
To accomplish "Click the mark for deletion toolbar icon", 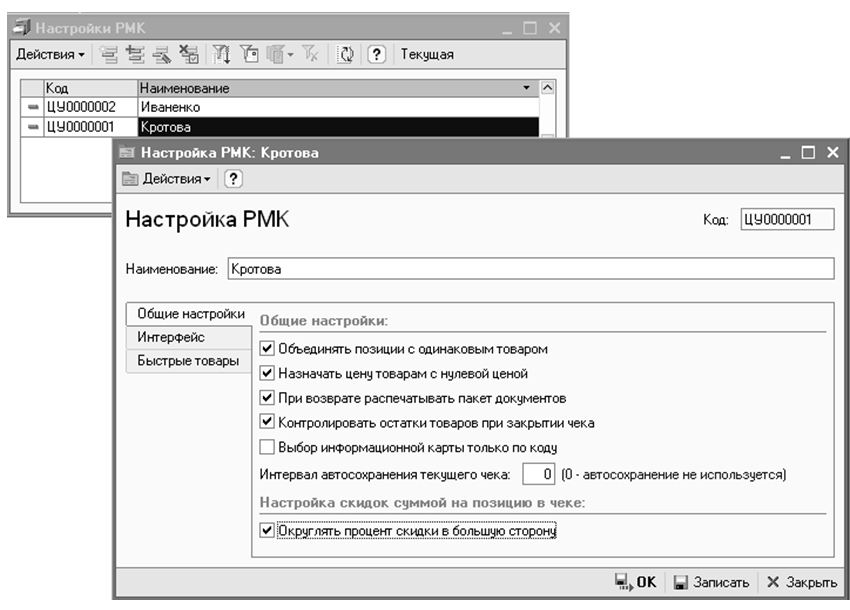I will tap(189, 54).
